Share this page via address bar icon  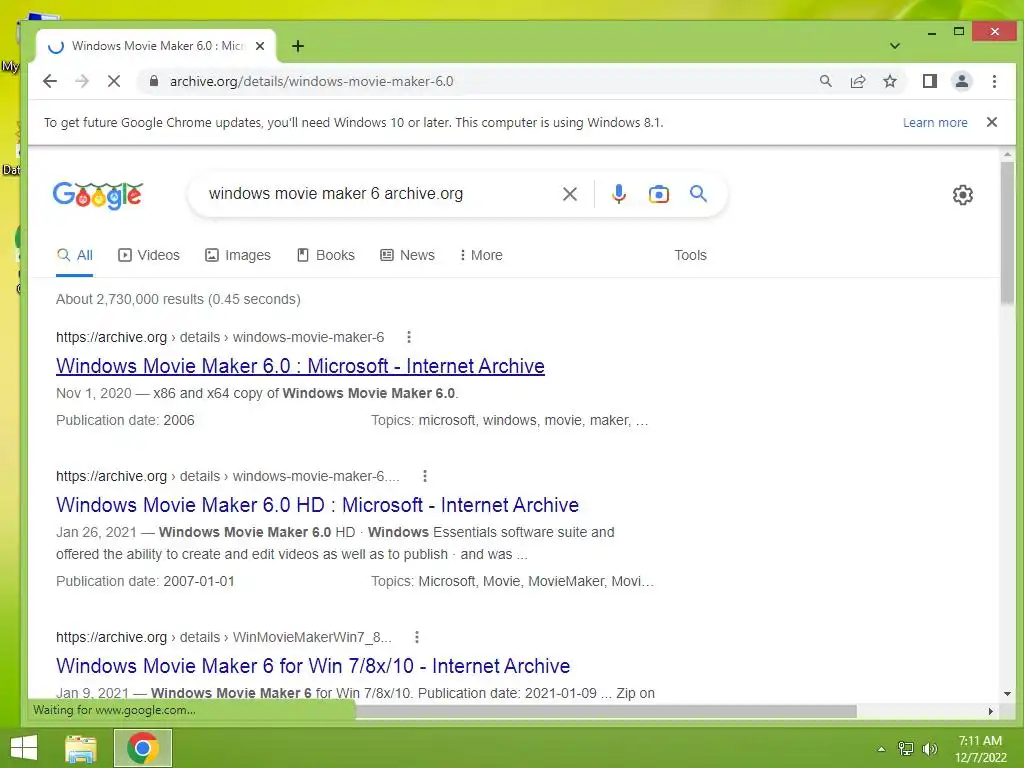click(857, 81)
